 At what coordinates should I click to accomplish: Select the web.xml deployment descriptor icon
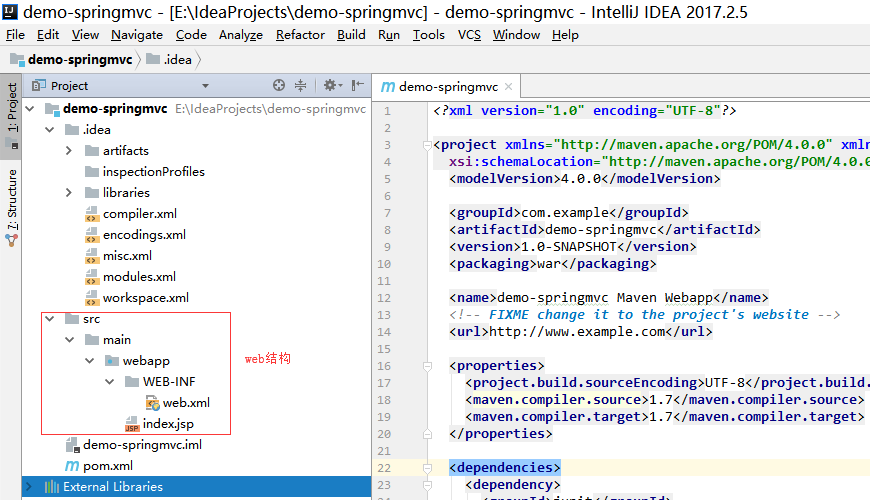152,403
